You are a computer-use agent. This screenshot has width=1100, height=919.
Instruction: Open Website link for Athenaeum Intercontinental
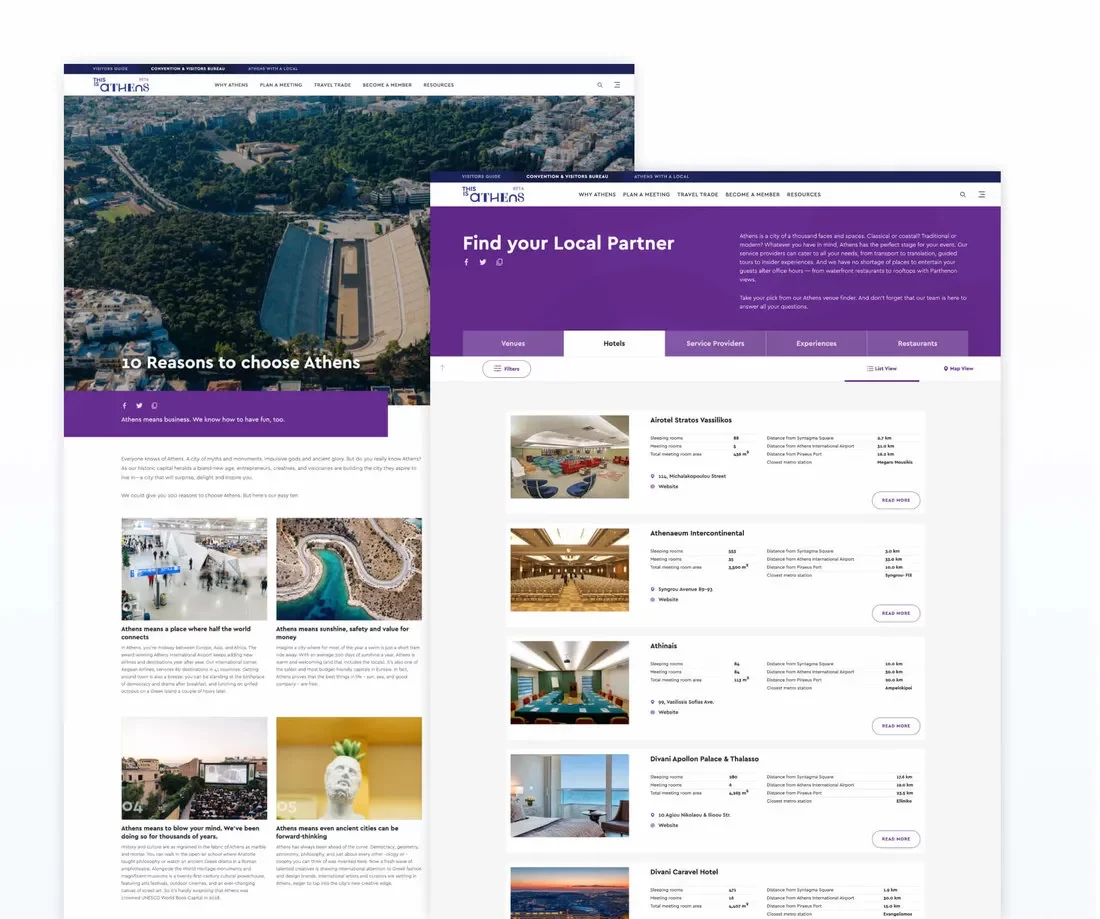click(x=668, y=600)
